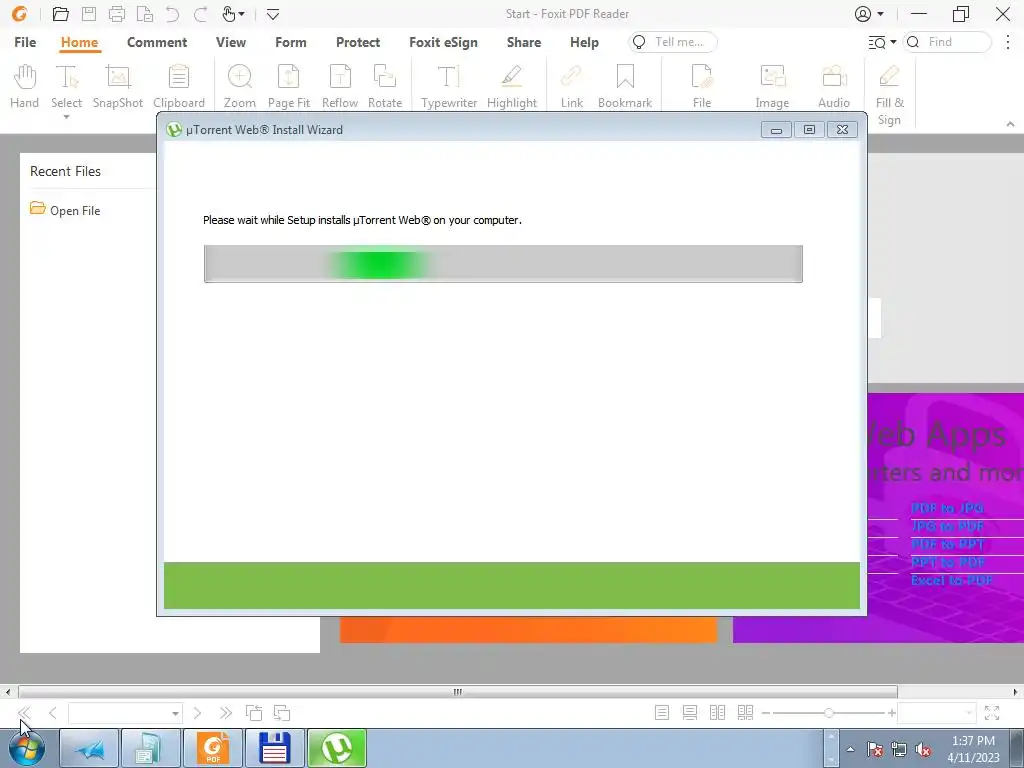
Task: Open the zoom level combo box
Action: [936, 712]
